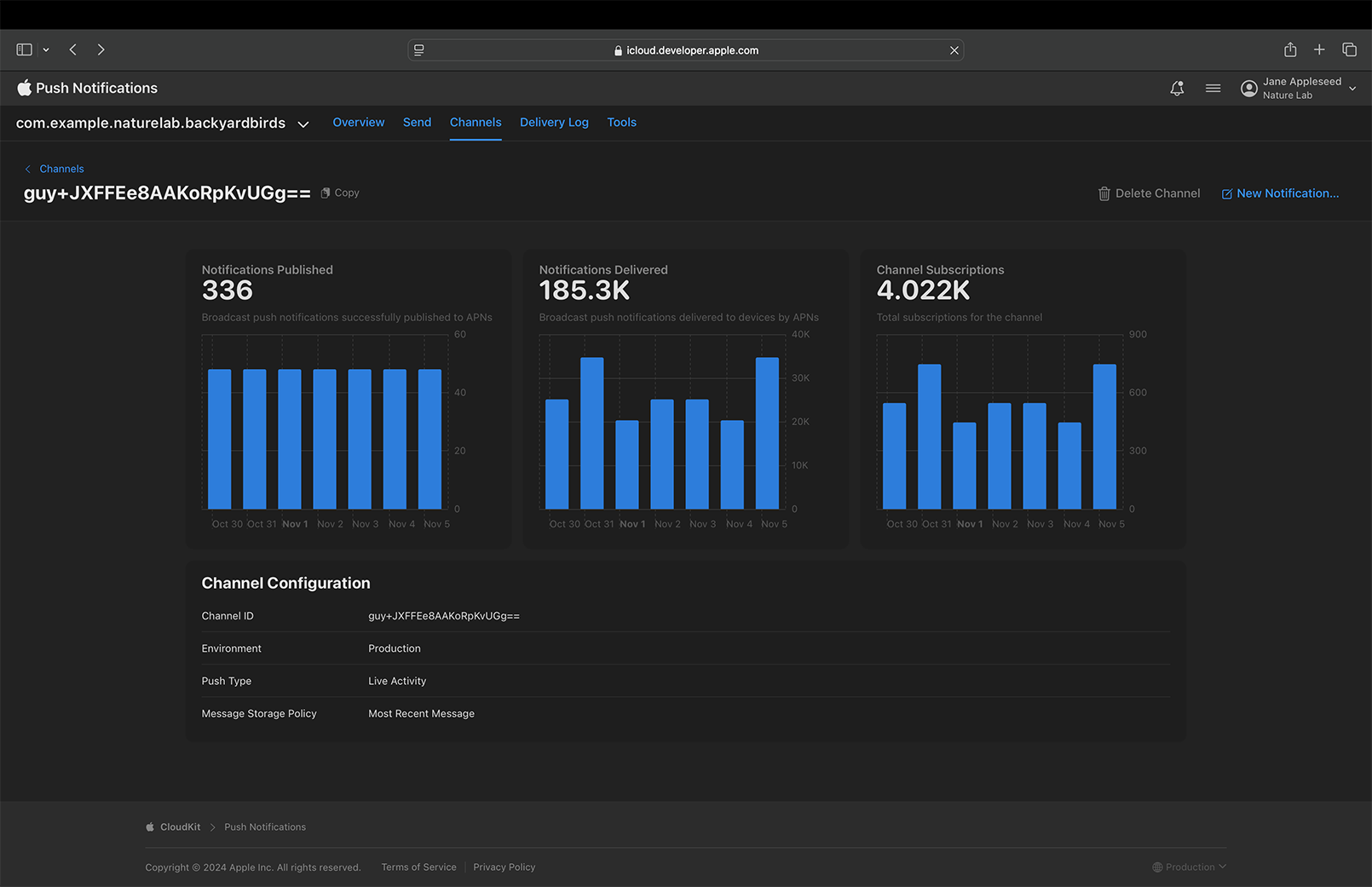Screen dimensions: 1372x887
Task: Switch to the Delivery Log tab
Action: tap(554, 122)
